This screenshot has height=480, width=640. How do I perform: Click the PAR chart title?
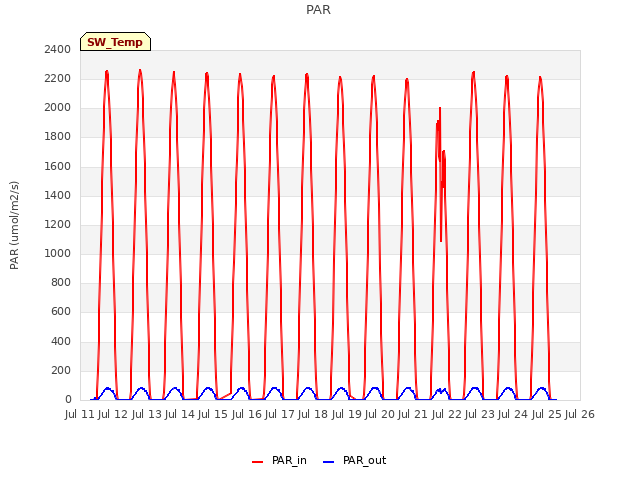coord(318,10)
